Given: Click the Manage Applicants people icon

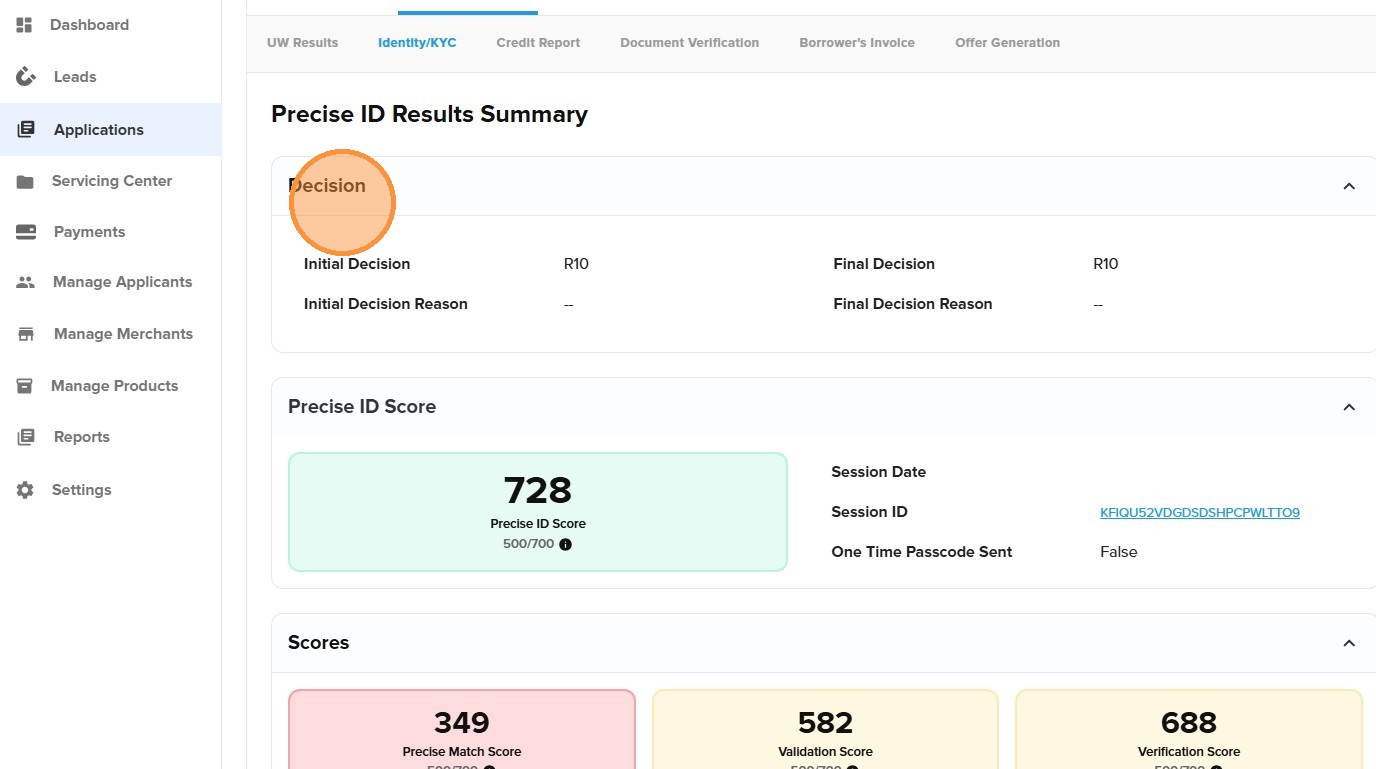Looking at the screenshot, I should [25, 283].
